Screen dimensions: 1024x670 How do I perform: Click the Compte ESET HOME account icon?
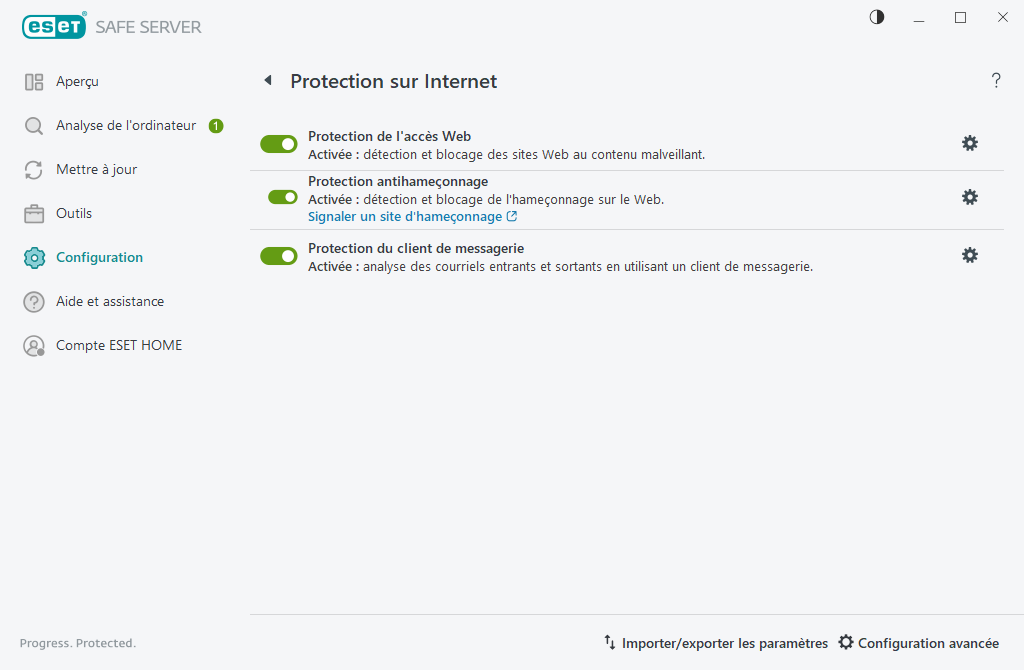pyautogui.click(x=33, y=345)
